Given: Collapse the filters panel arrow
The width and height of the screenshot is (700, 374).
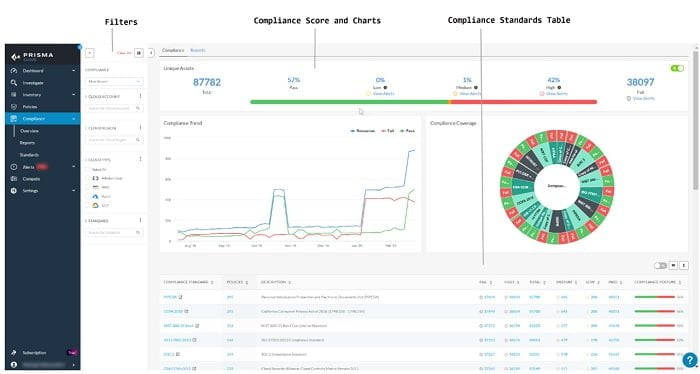Looking at the screenshot, I should [x=151, y=53].
